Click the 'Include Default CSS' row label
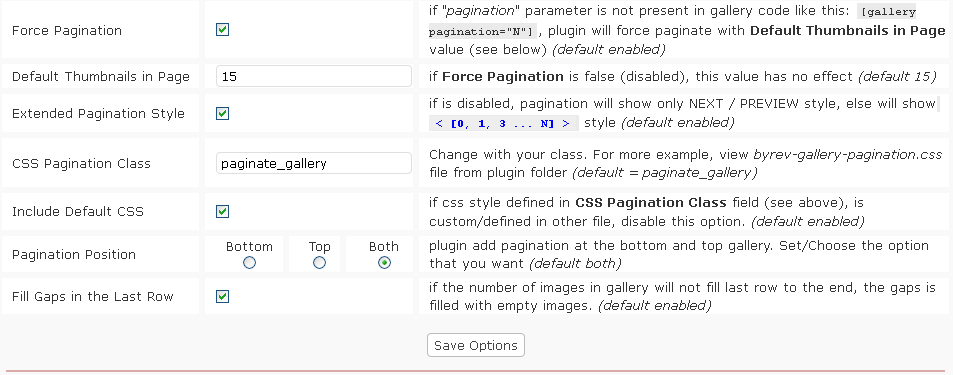The width and height of the screenshot is (953, 375). coord(78,212)
